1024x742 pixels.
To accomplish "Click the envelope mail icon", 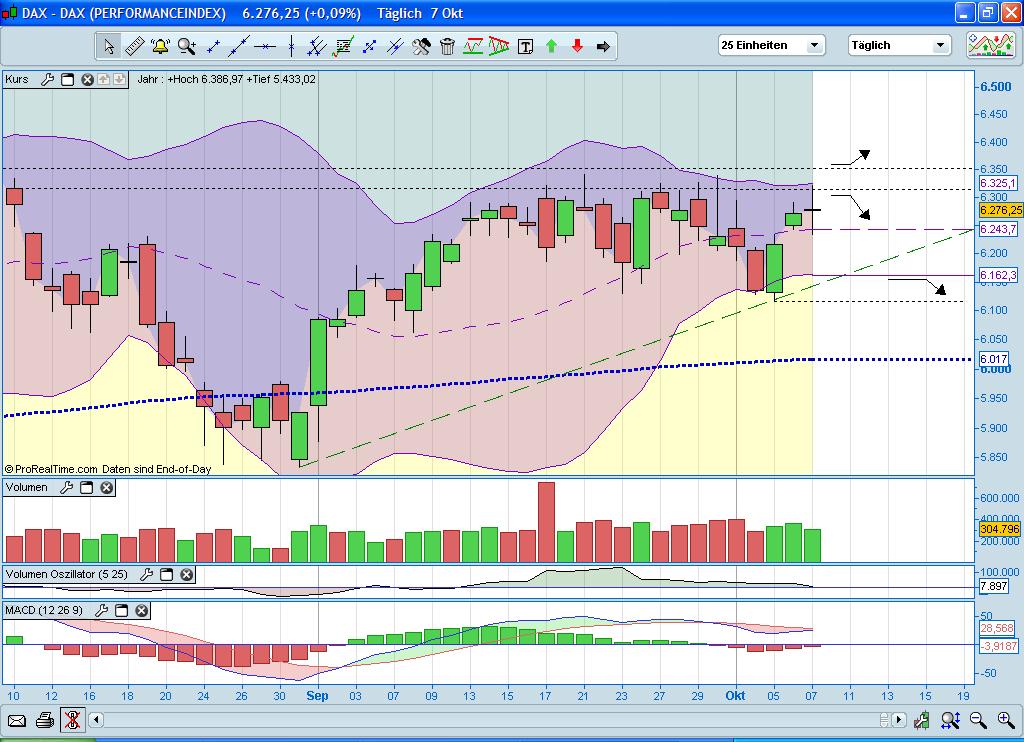I will tap(16, 721).
